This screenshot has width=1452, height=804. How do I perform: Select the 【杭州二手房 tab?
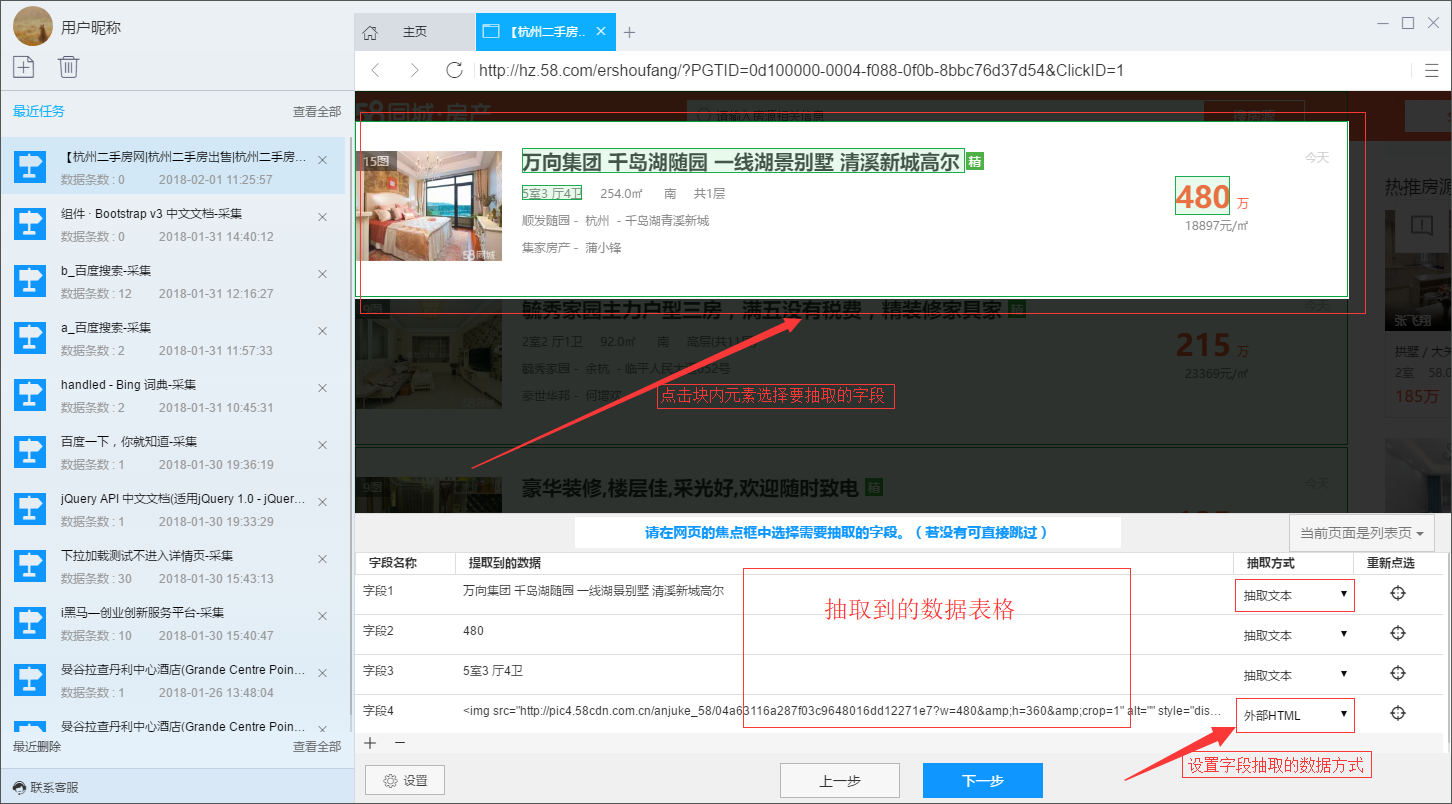546,32
